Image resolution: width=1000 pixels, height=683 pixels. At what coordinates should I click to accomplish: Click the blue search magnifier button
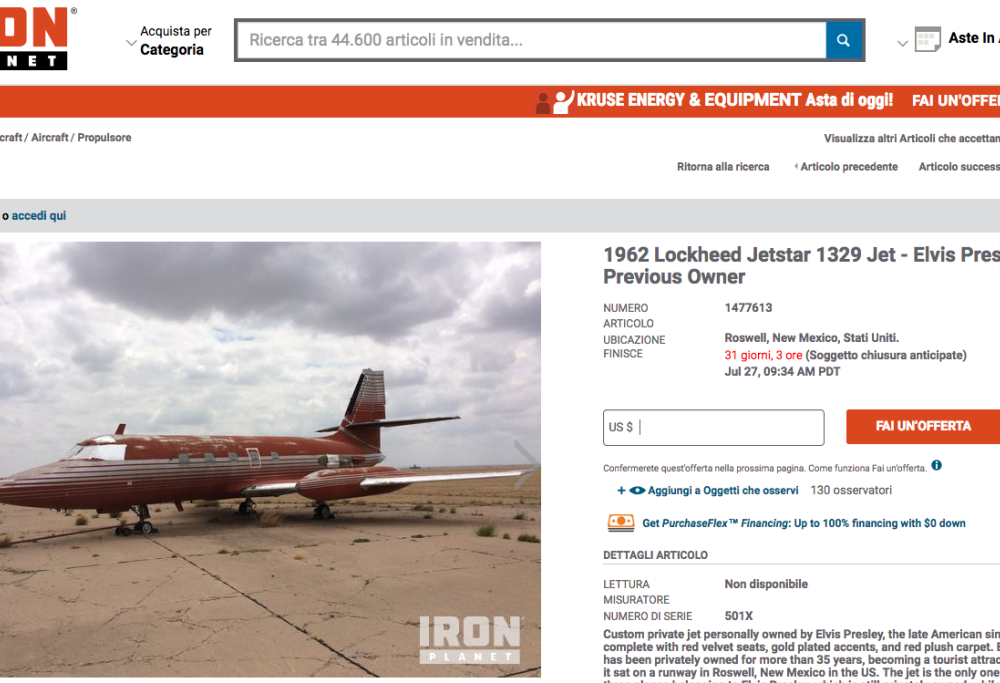click(x=843, y=40)
